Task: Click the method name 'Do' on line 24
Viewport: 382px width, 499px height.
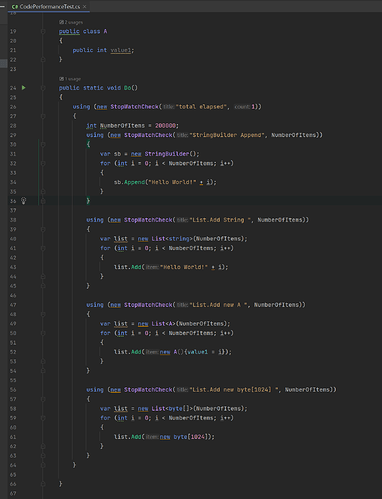Action: pos(128,88)
